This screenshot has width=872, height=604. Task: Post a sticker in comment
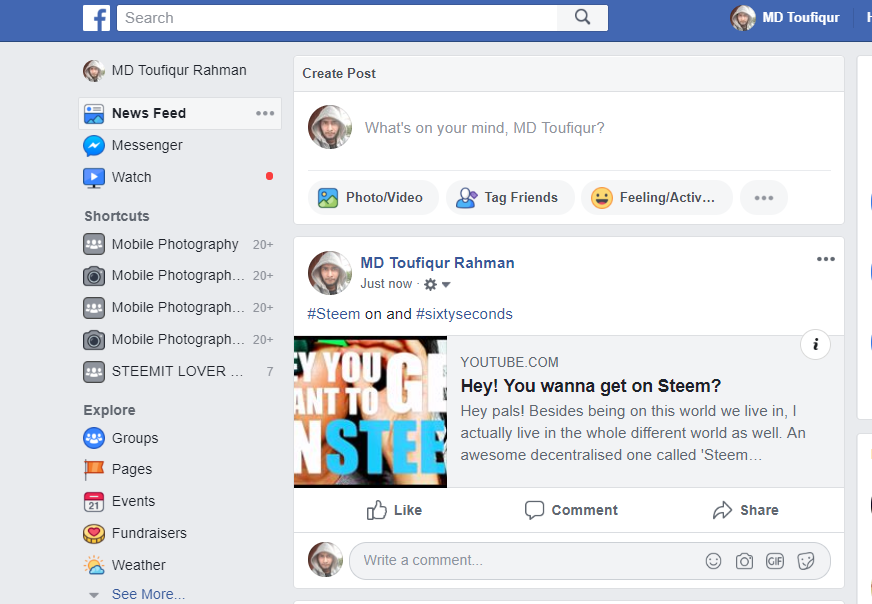coord(806,561)
